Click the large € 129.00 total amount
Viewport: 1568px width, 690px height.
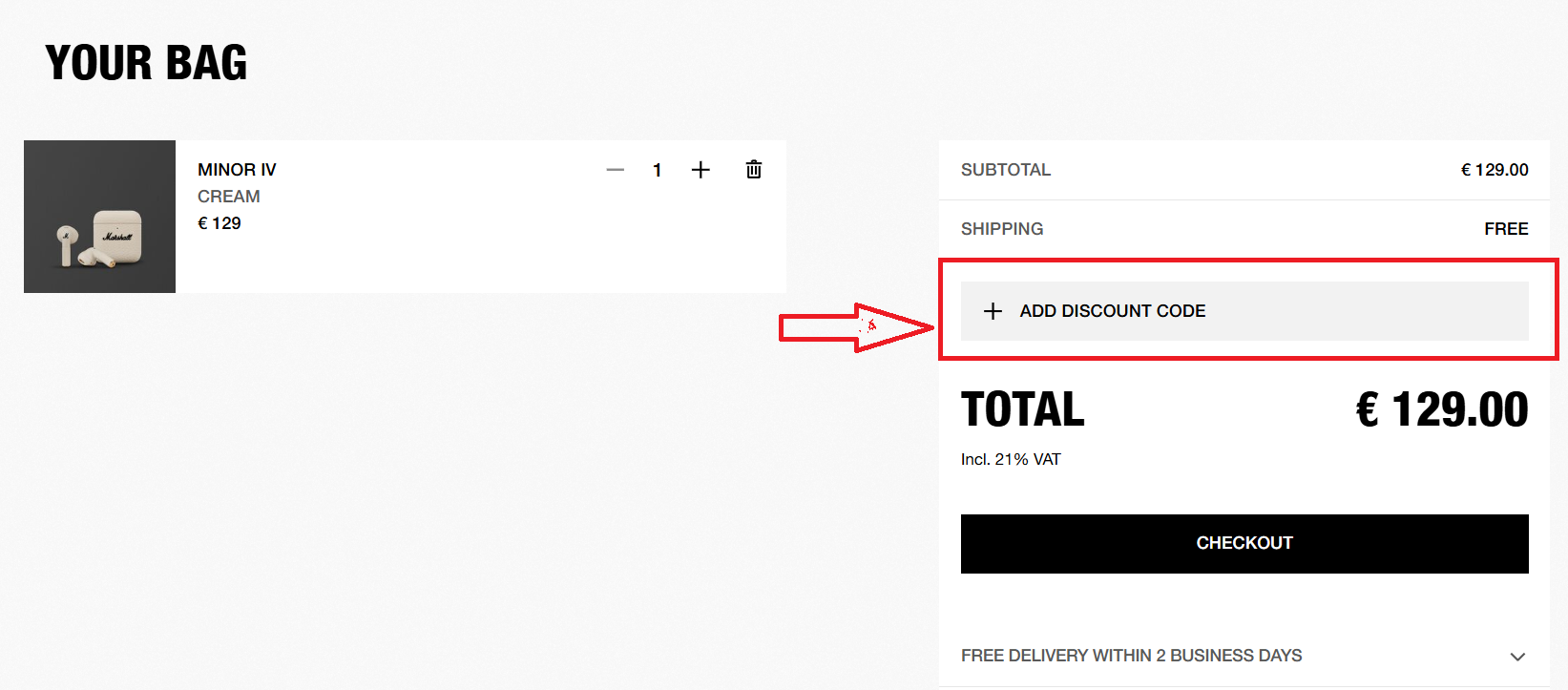coord(1442,410)
